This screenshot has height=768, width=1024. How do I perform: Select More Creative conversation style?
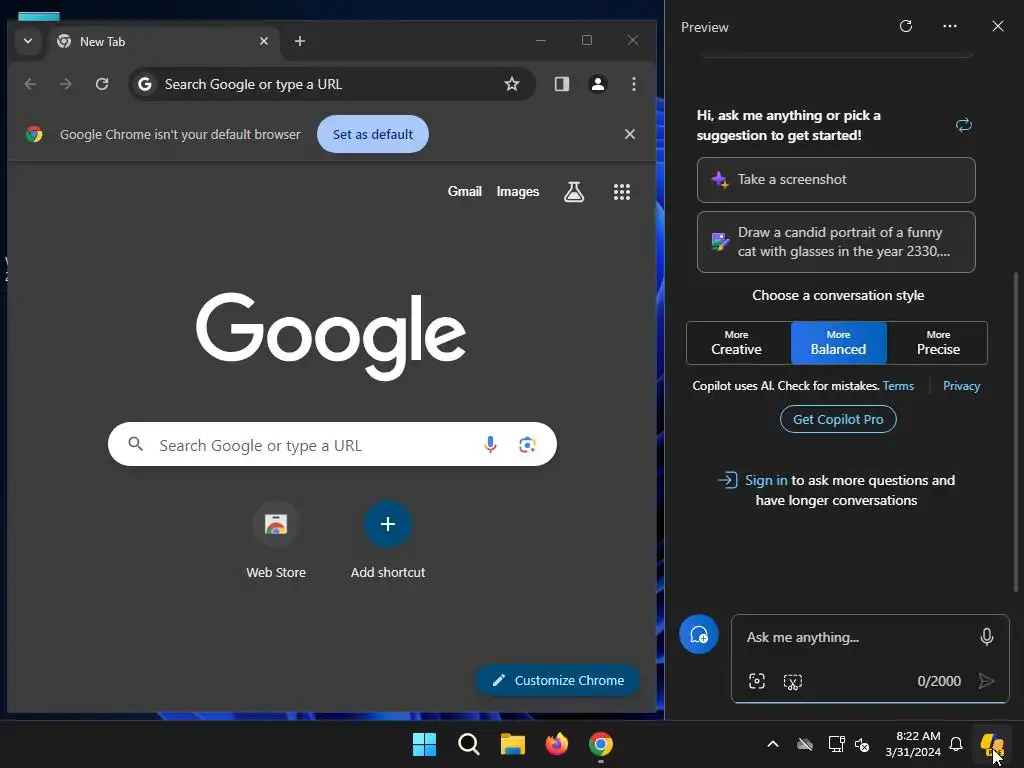(x=738, y=343)
